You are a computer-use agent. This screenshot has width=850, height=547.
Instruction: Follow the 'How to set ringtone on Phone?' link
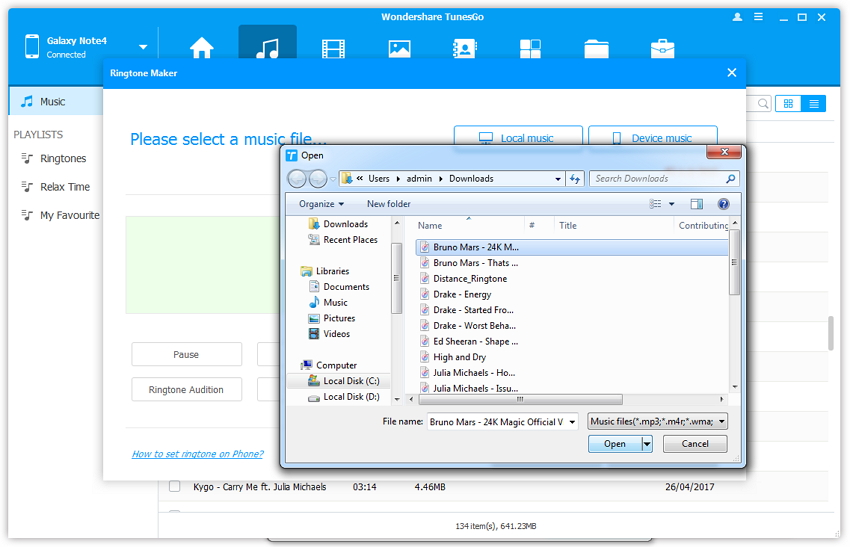point(198,454)
